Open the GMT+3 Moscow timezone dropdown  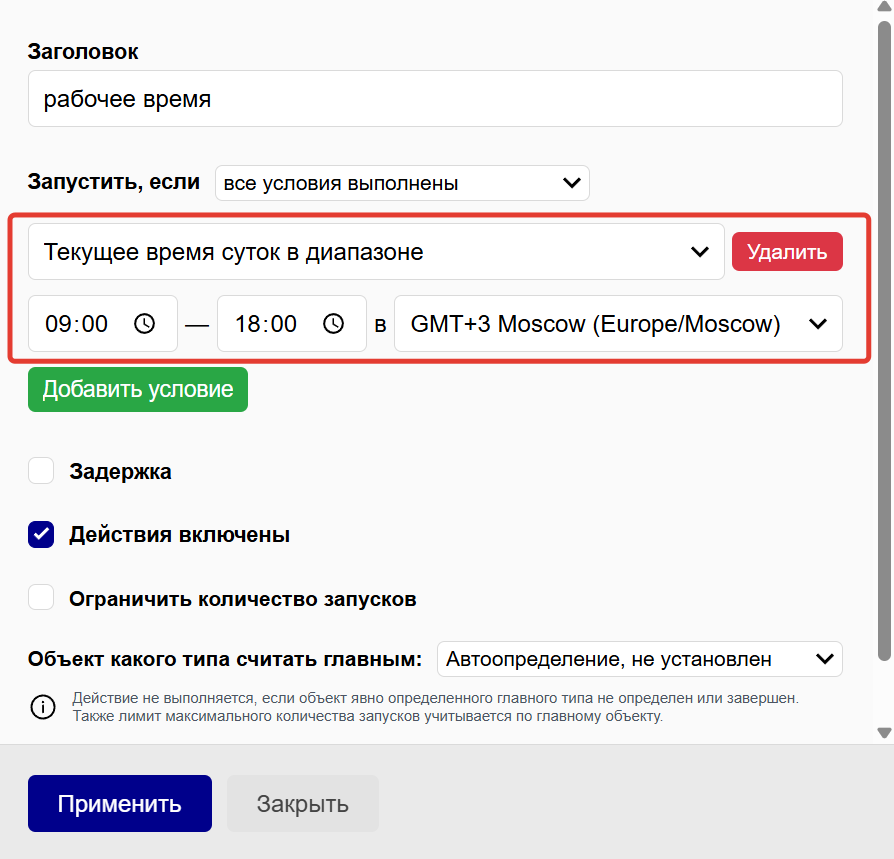tap(618, 324)
